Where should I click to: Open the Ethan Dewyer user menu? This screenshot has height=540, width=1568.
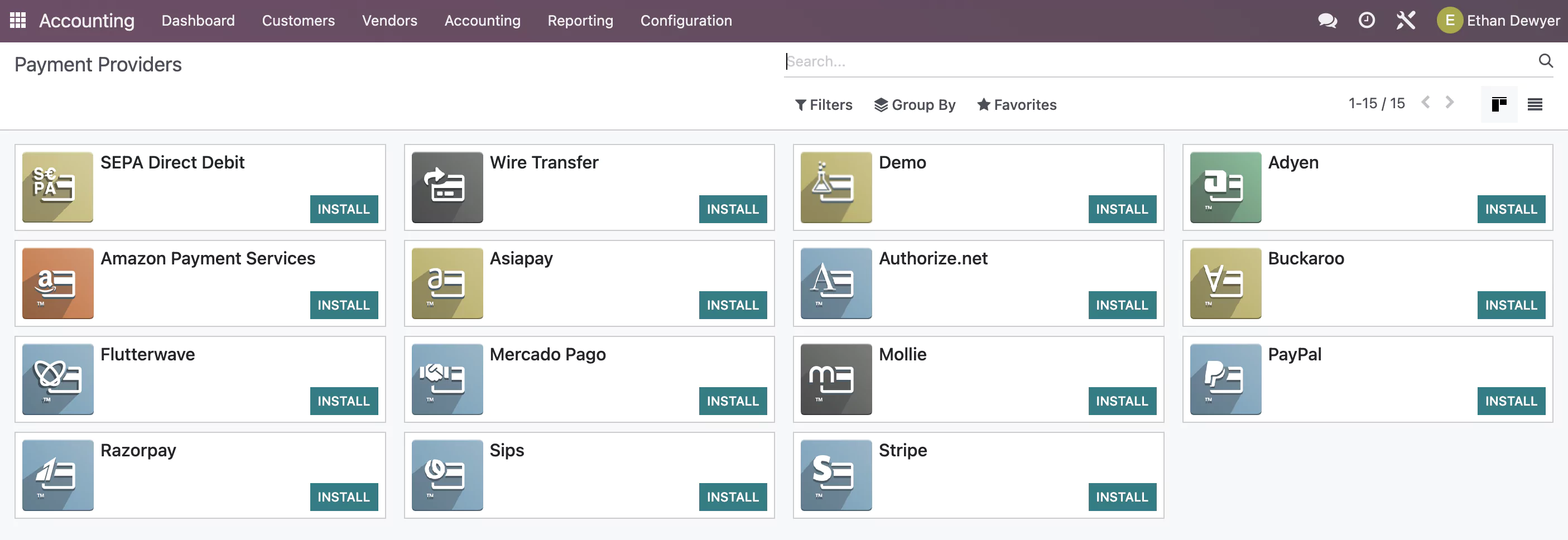pyautogui.click(x=1498, y=21)
